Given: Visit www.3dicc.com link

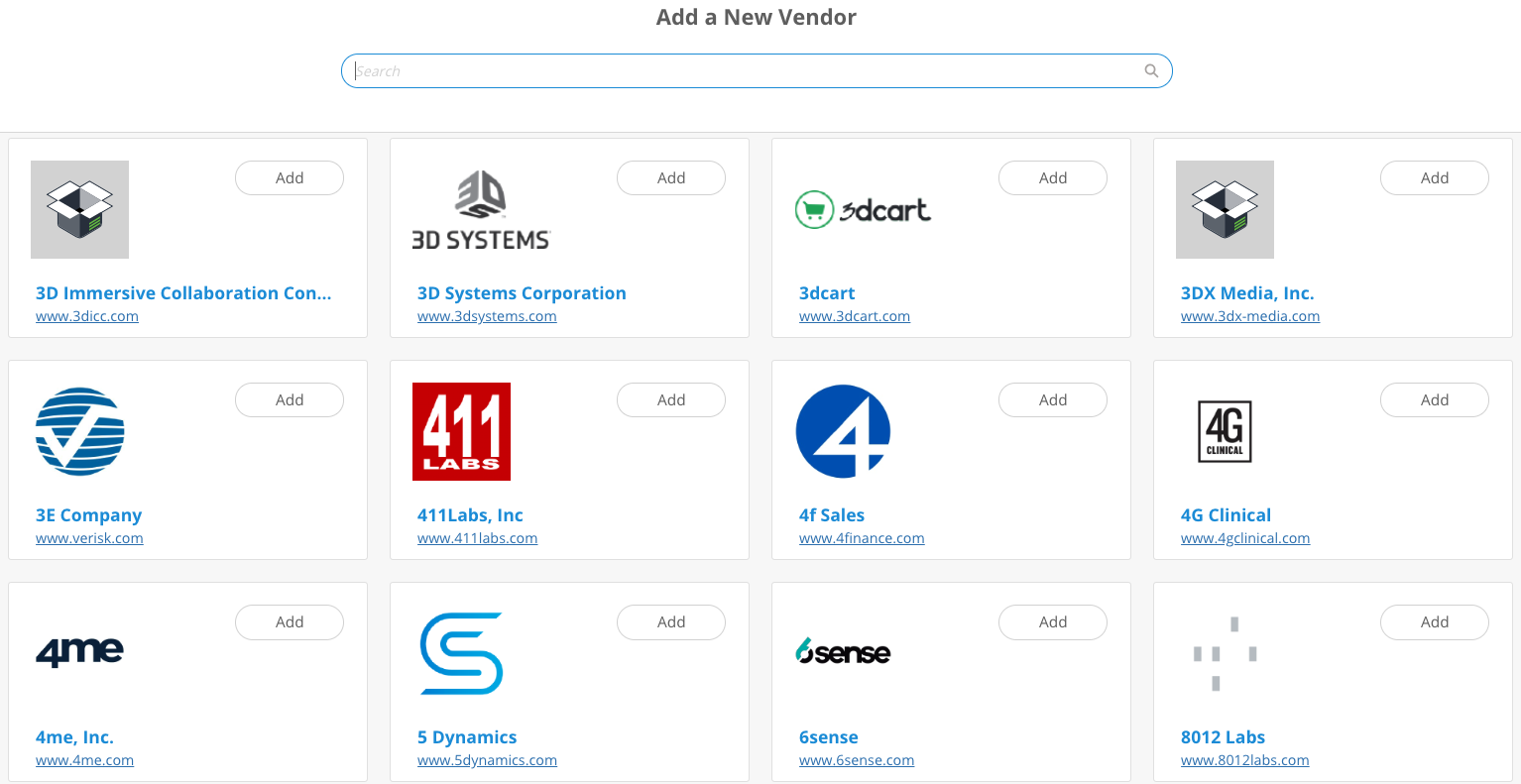Looking at the screenshot, I should point(87,316).
